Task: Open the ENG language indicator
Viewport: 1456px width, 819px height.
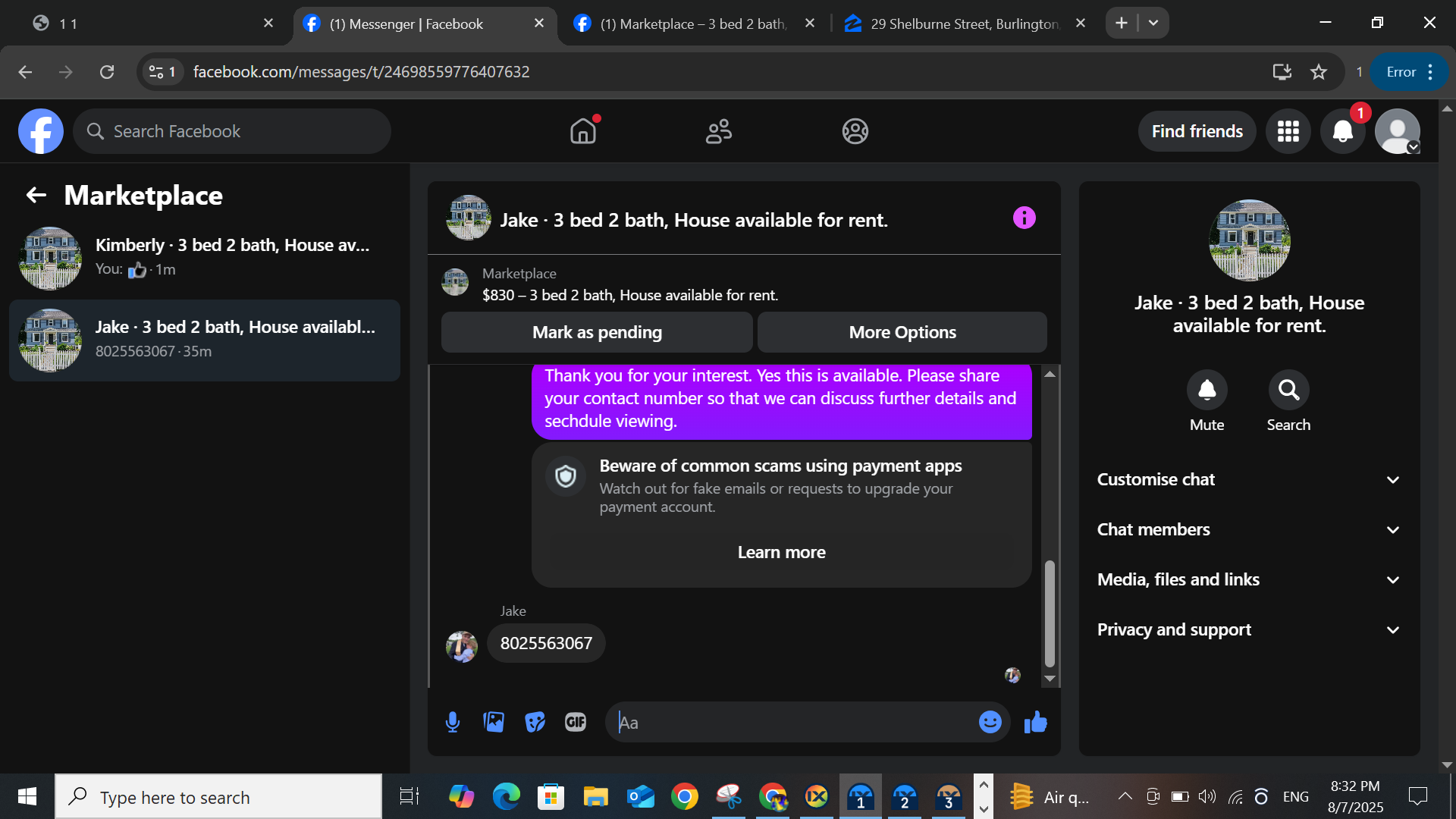Action: [1296, 796]
